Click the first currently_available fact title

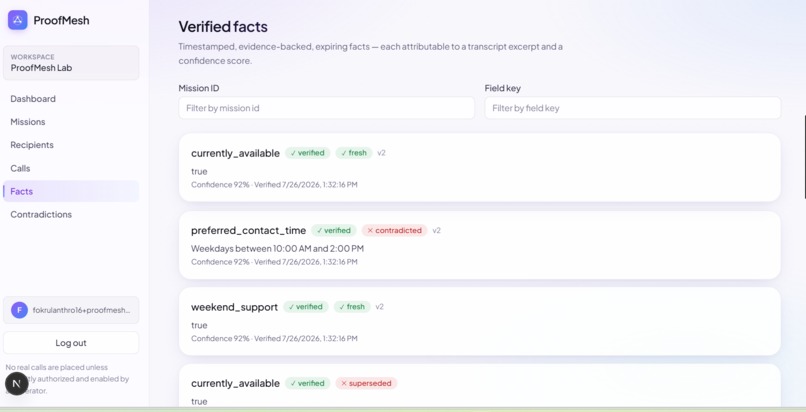pyautogui.click(x=235, y=153)
